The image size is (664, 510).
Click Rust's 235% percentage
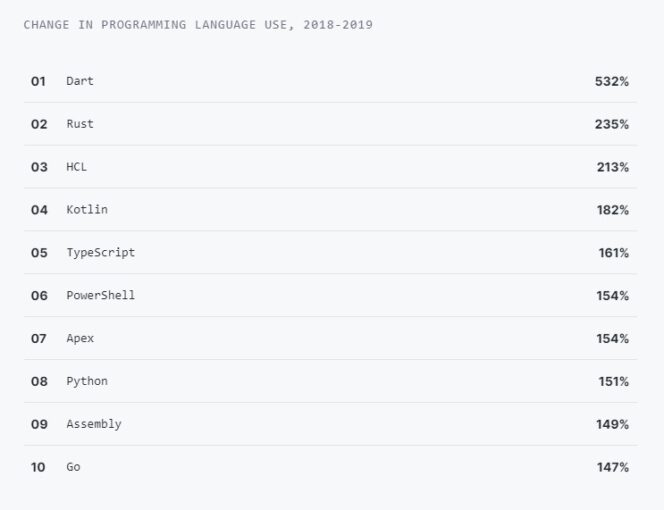coord(611,124)
